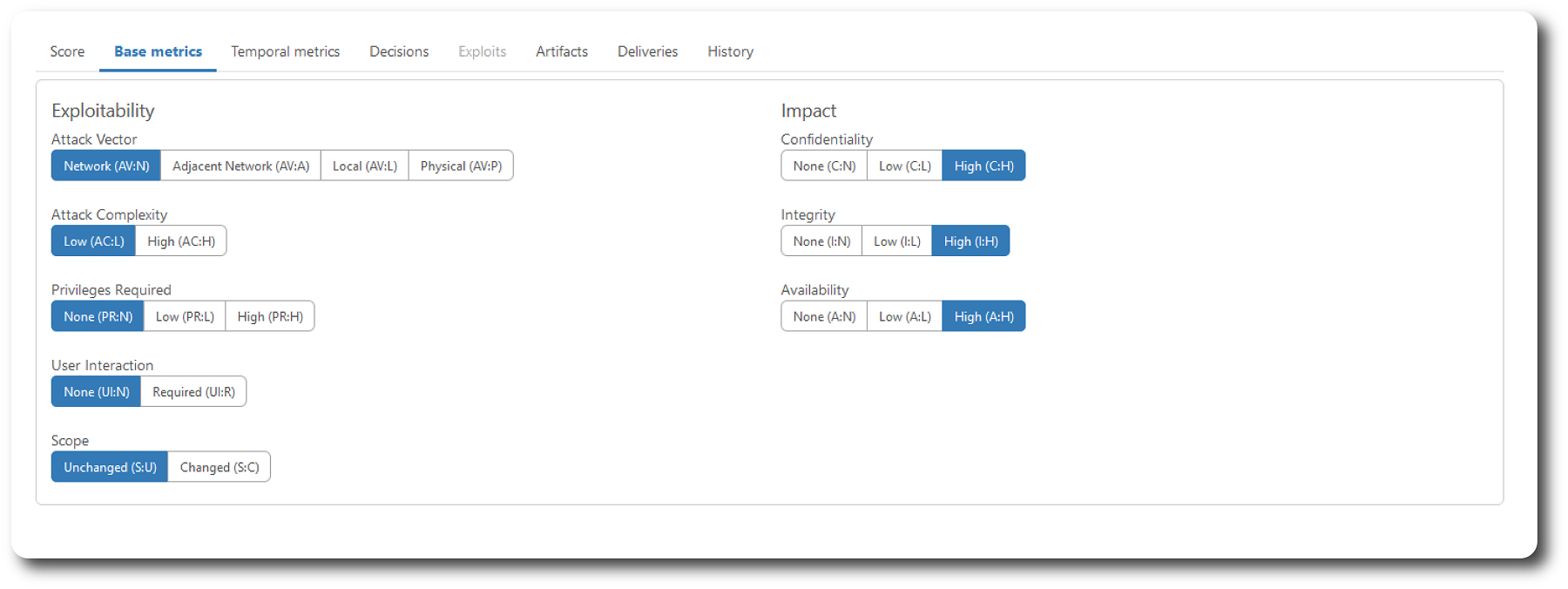
Task: Open the Deliveries tab
Action: click(647, 51)
